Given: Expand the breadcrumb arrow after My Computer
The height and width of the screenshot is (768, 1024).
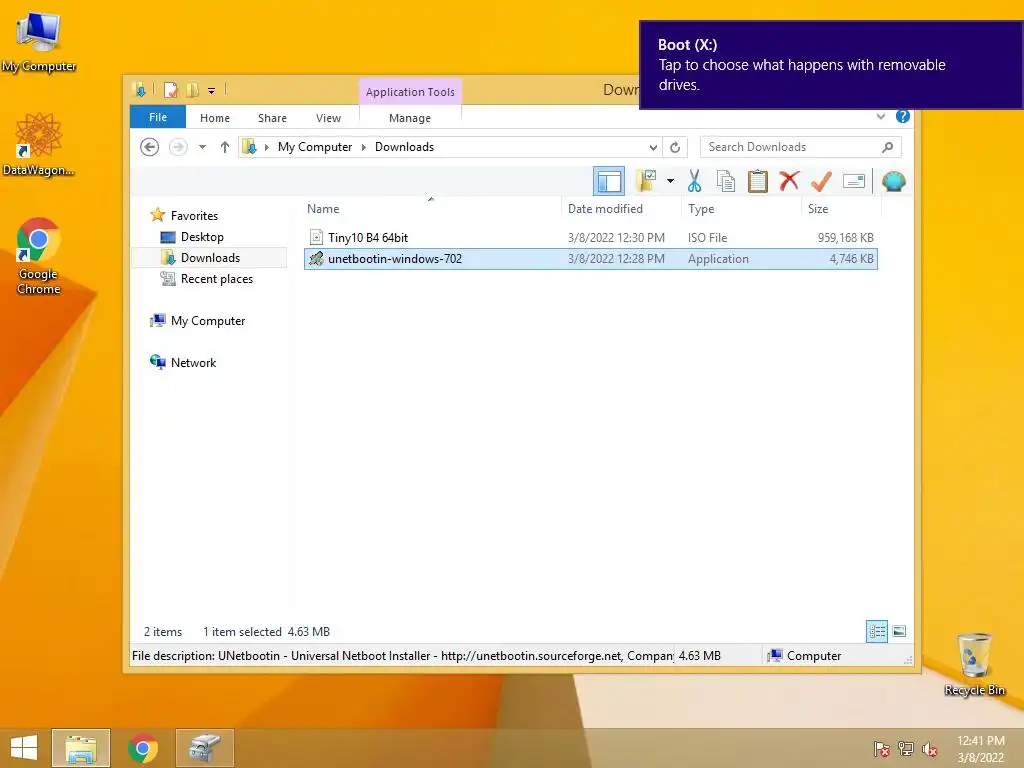Looking at the screenshot, I should [x=364, y=148].
